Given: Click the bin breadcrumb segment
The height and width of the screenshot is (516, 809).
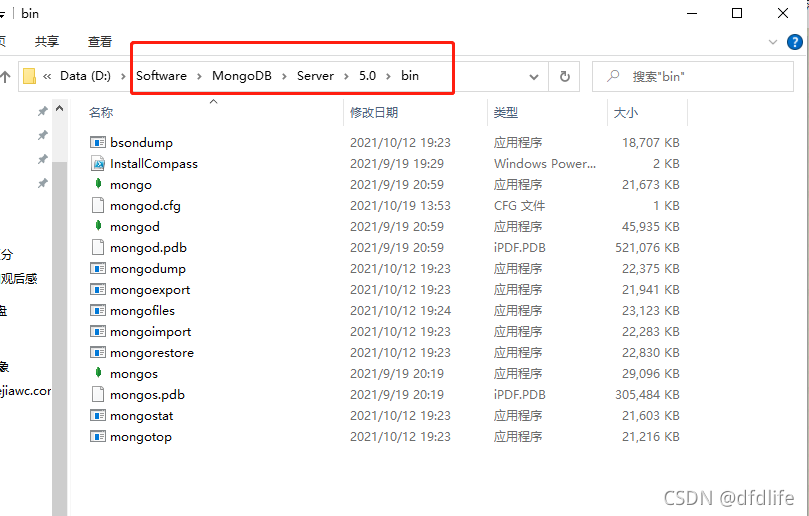Looking at the screenshot, I should (410, 76).
